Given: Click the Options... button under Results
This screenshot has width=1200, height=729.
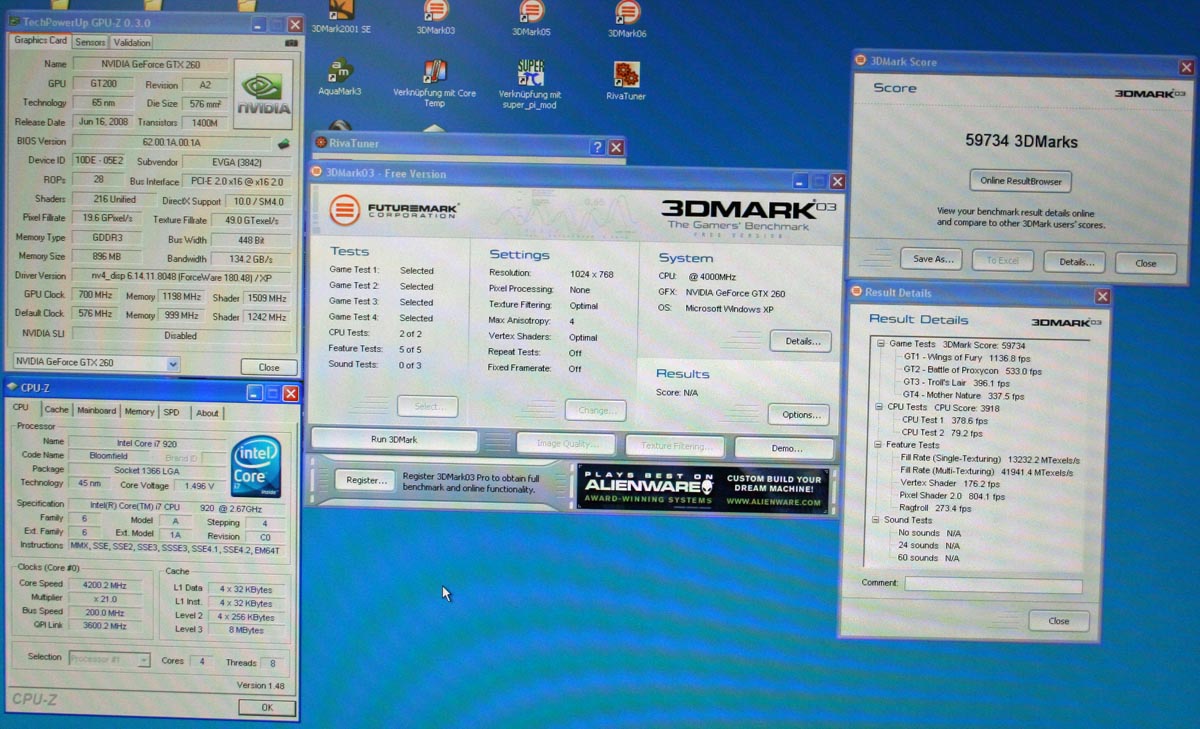Looking at the screenshot, I should click(800, 414).
